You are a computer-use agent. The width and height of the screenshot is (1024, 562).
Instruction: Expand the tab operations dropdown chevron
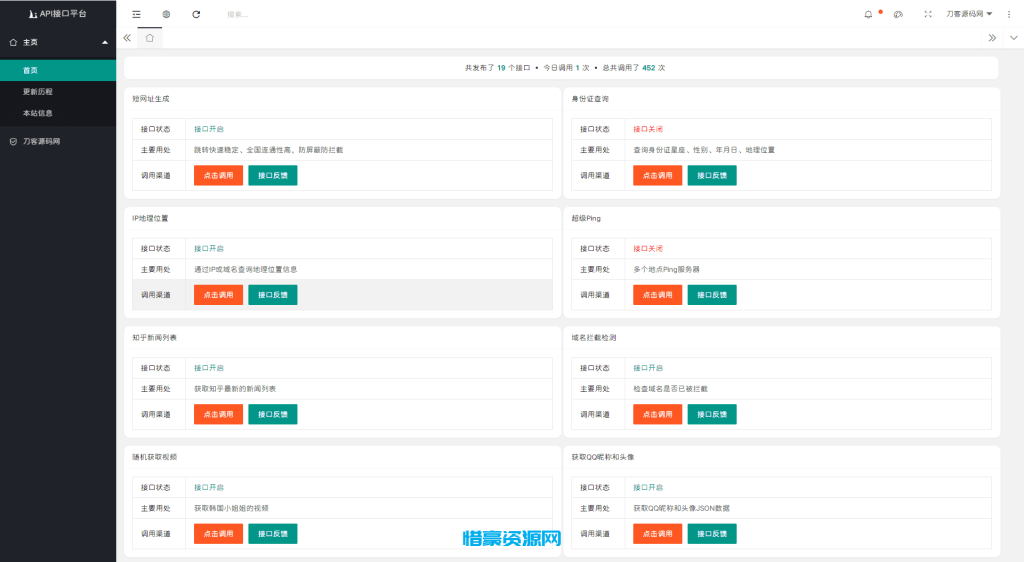pyautogui.click(x=1012, y=37)
